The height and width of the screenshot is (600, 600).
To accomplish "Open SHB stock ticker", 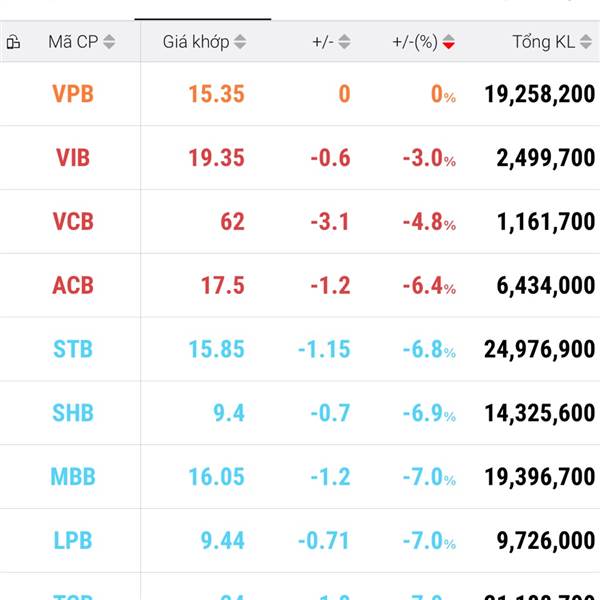I will point(73,413).
